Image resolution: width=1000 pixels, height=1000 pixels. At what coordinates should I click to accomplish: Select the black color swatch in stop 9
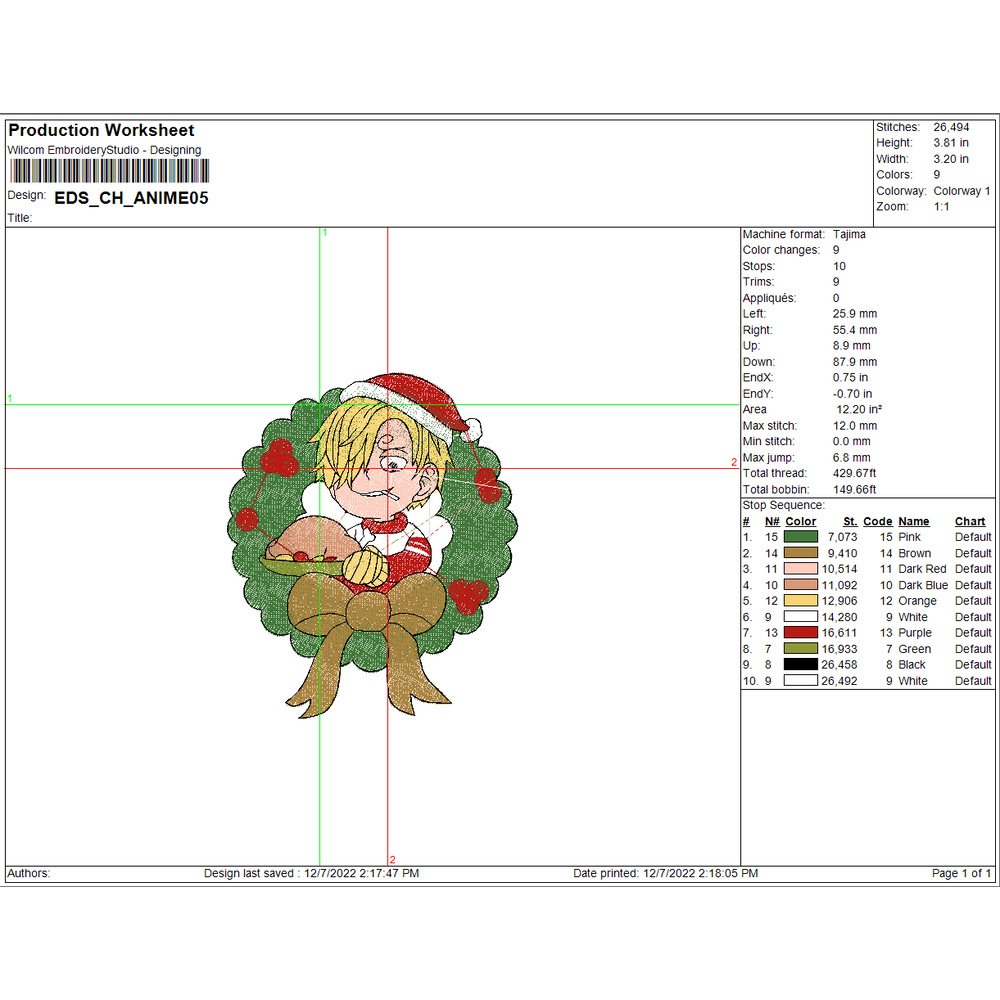[x=801, y=665]
